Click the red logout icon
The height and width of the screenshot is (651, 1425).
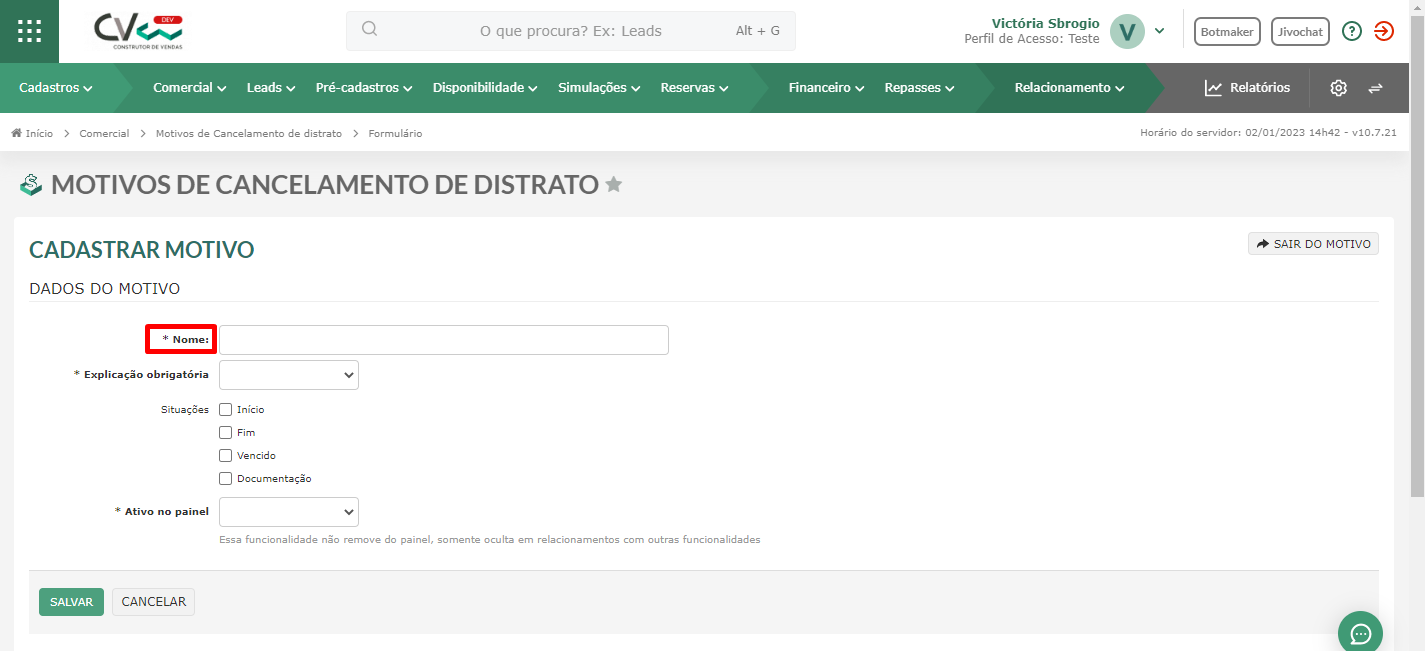tap(1384, 31)
